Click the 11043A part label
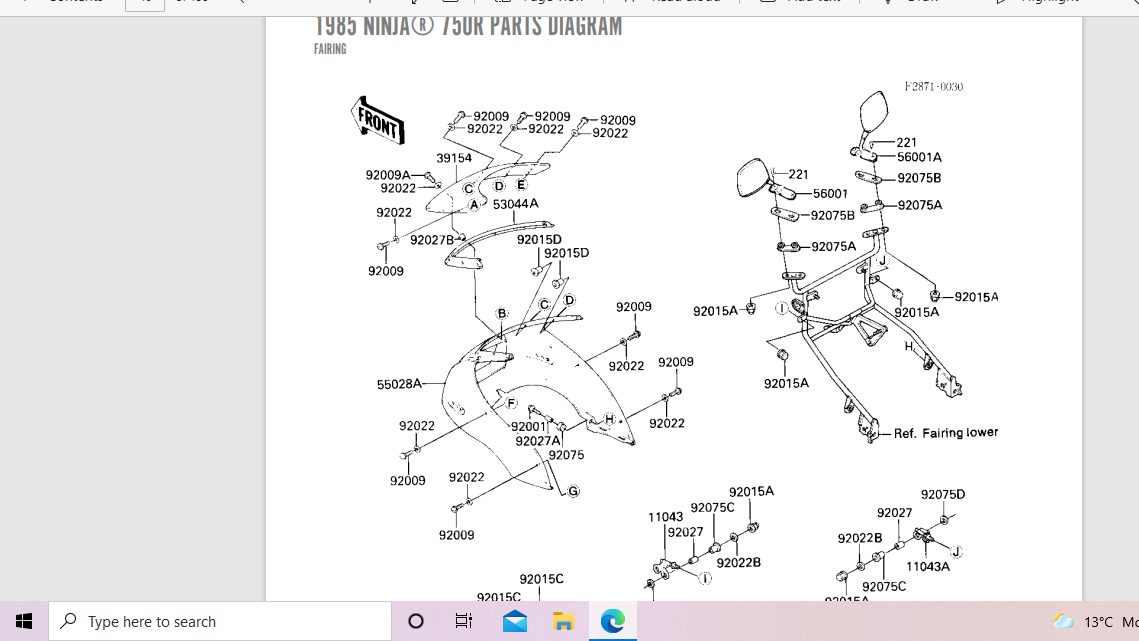1139x641 pixels. [x=927, y=566]
